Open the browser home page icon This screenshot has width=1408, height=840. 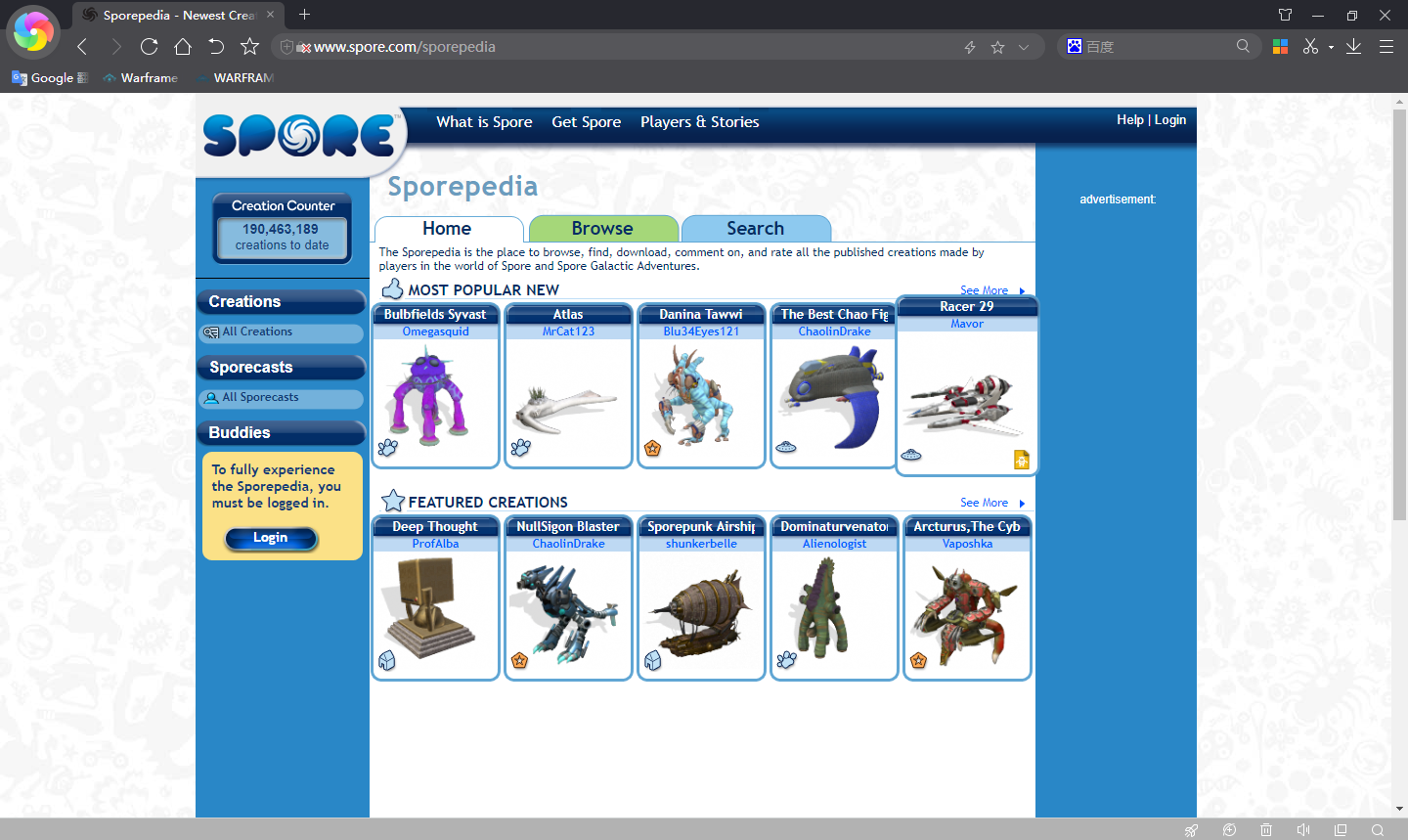(183, 46)
